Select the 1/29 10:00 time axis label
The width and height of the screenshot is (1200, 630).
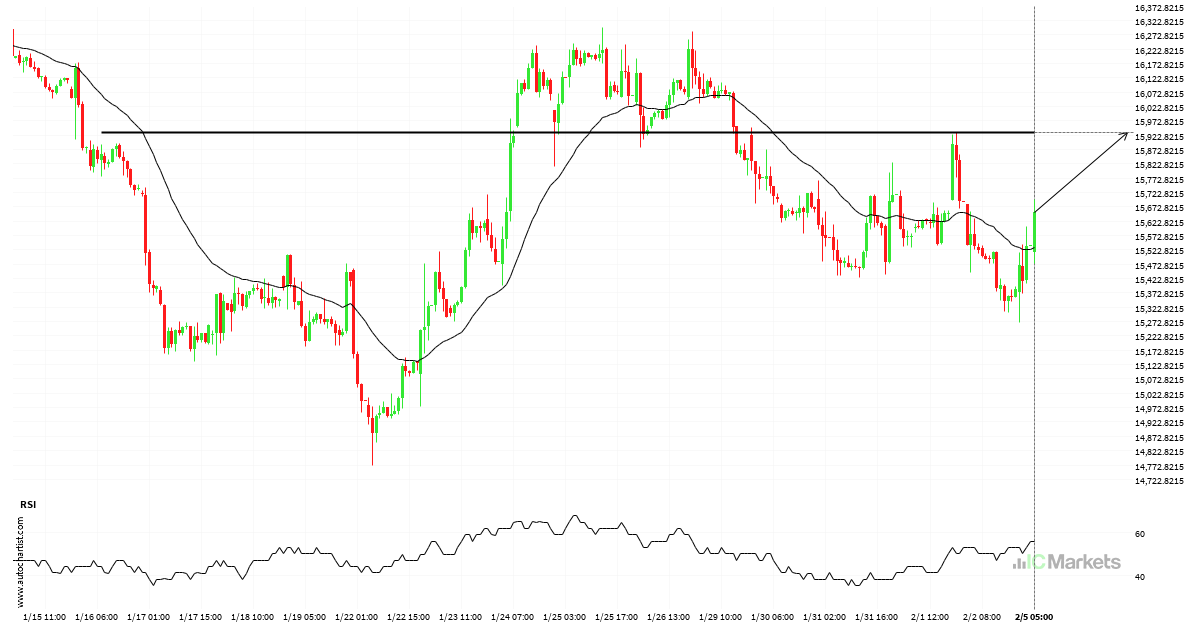pos(723,617)
